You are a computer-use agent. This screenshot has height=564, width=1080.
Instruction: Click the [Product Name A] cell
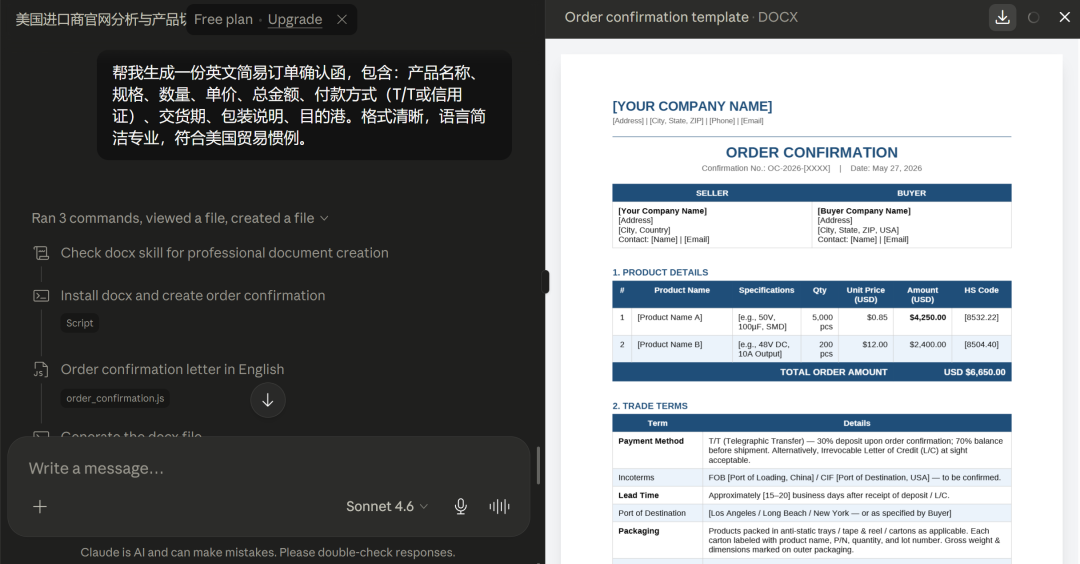tap(682, 322)
